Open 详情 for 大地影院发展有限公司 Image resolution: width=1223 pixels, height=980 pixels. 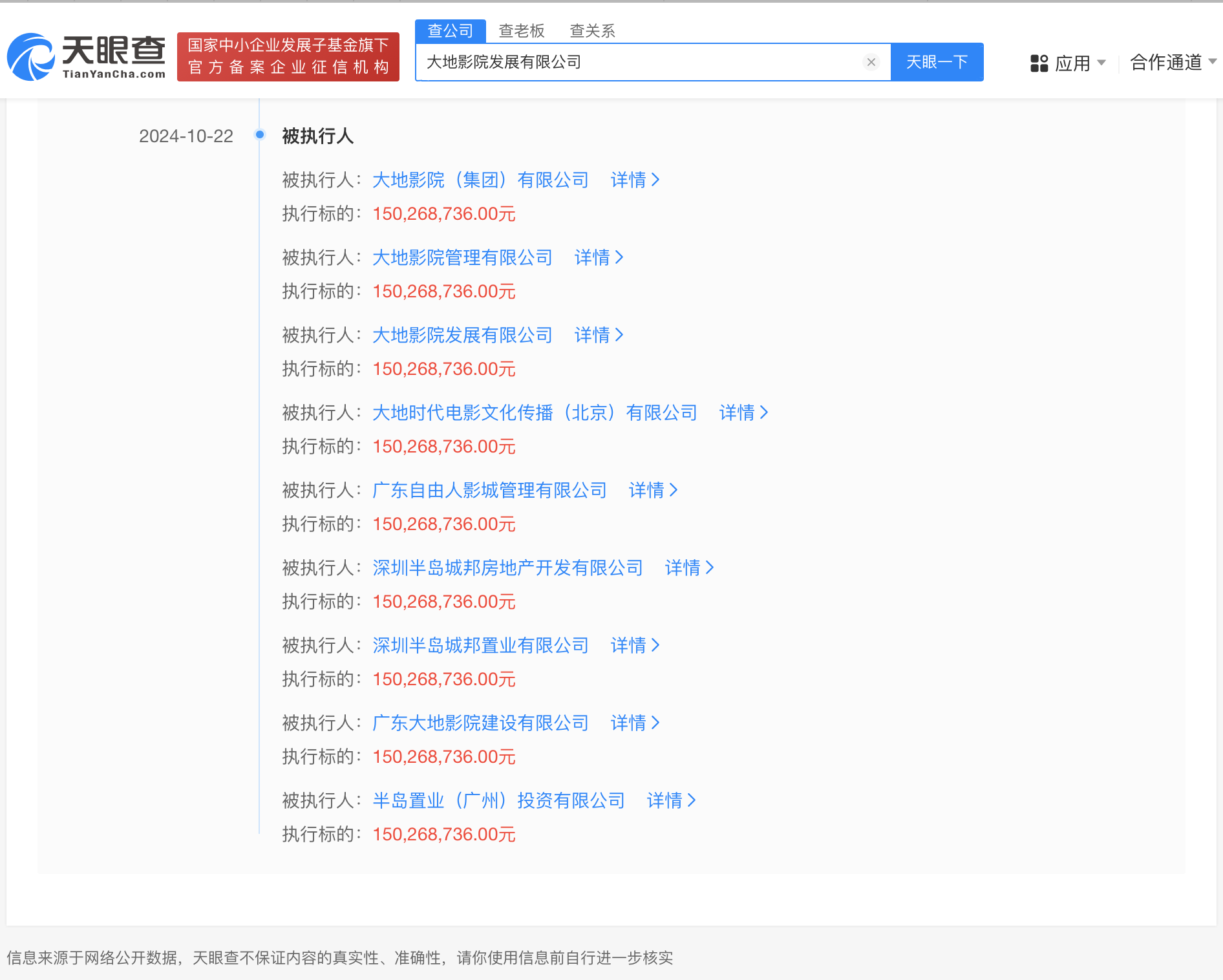(599, 335)
